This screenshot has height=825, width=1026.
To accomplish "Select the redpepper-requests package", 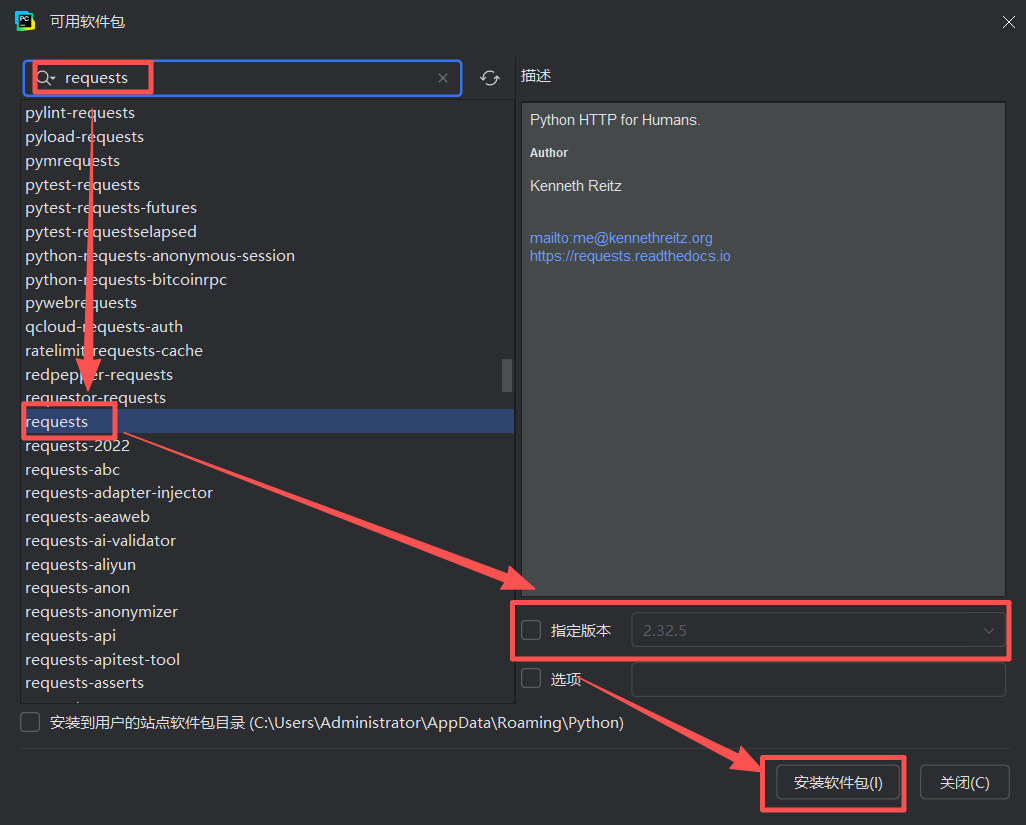I will point(99,374).
